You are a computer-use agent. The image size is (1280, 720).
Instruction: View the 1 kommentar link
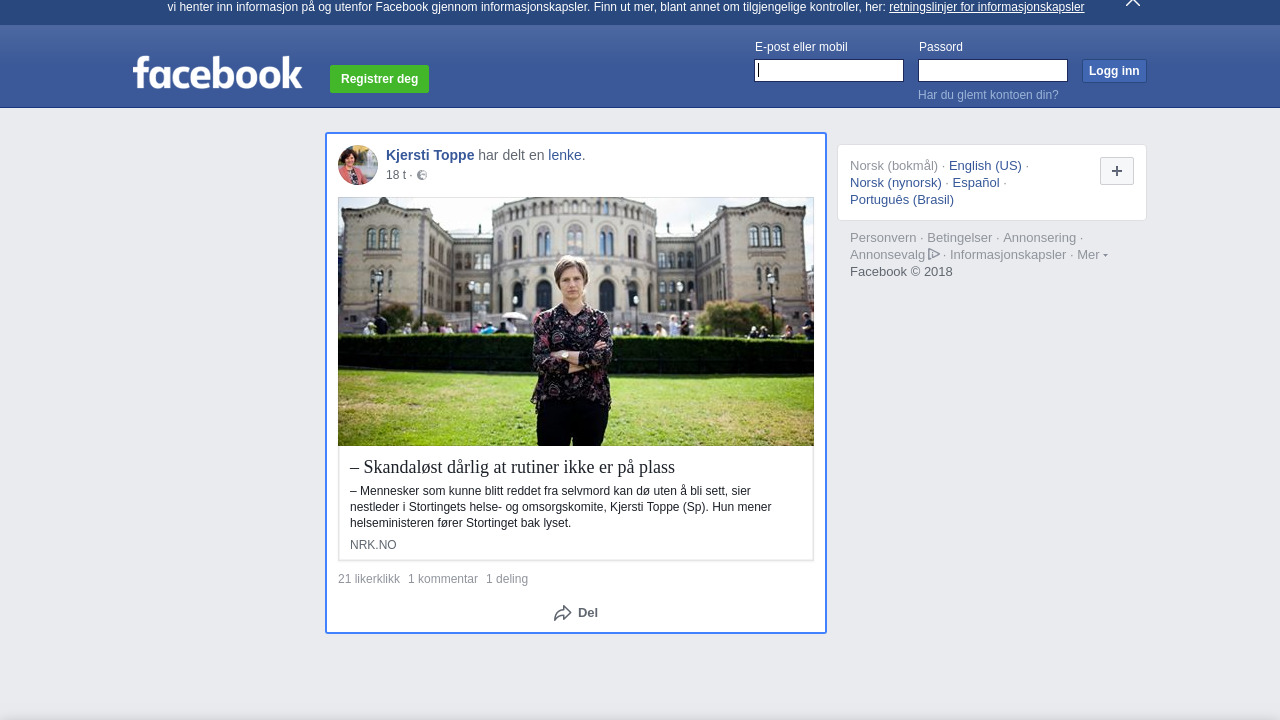coord(443,579)
